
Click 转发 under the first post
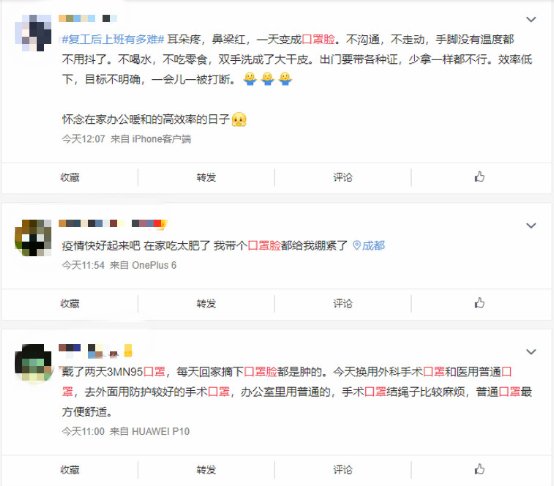coord(206,177)
